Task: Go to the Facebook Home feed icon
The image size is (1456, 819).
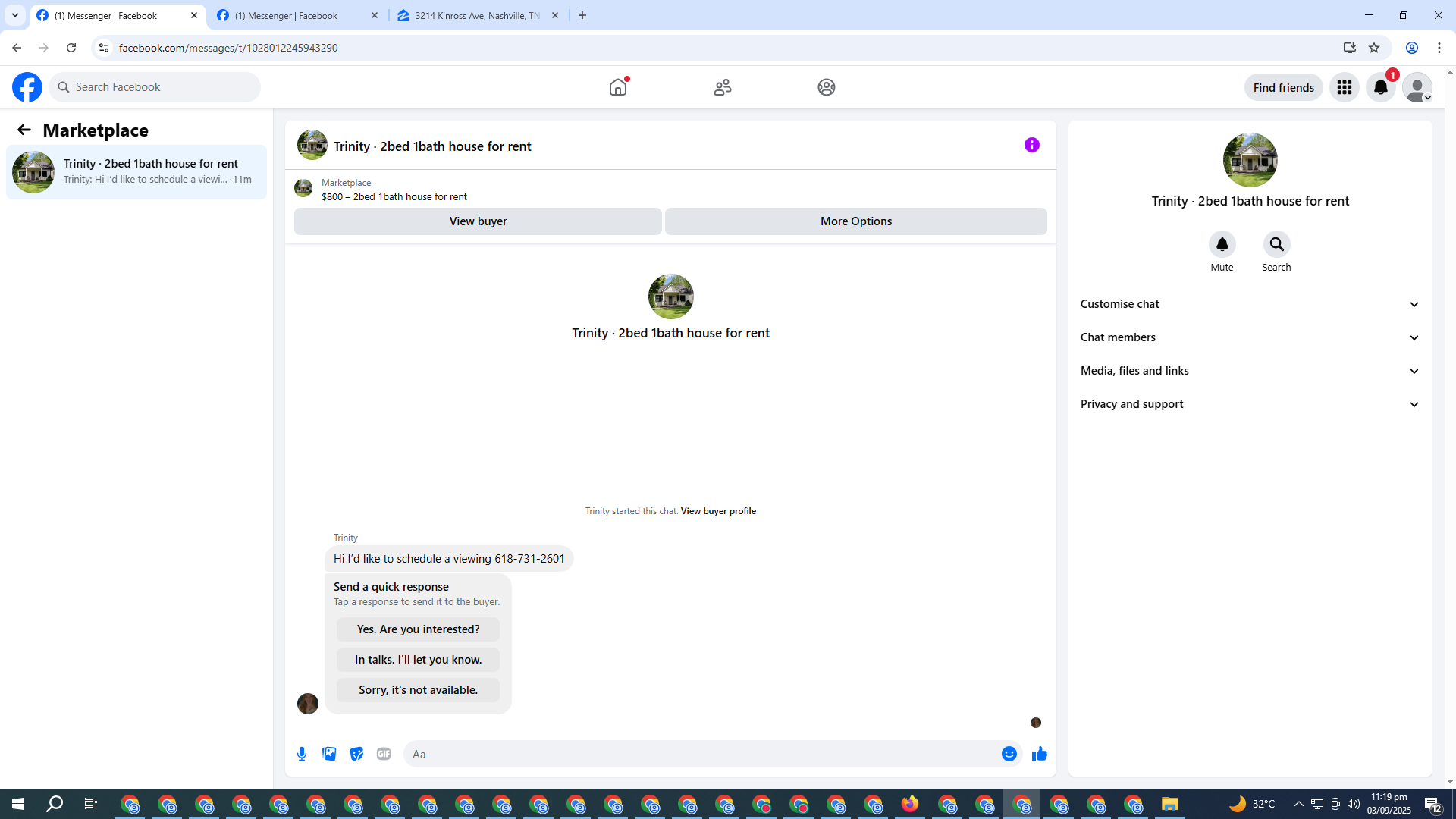Action: click(618, 87)
